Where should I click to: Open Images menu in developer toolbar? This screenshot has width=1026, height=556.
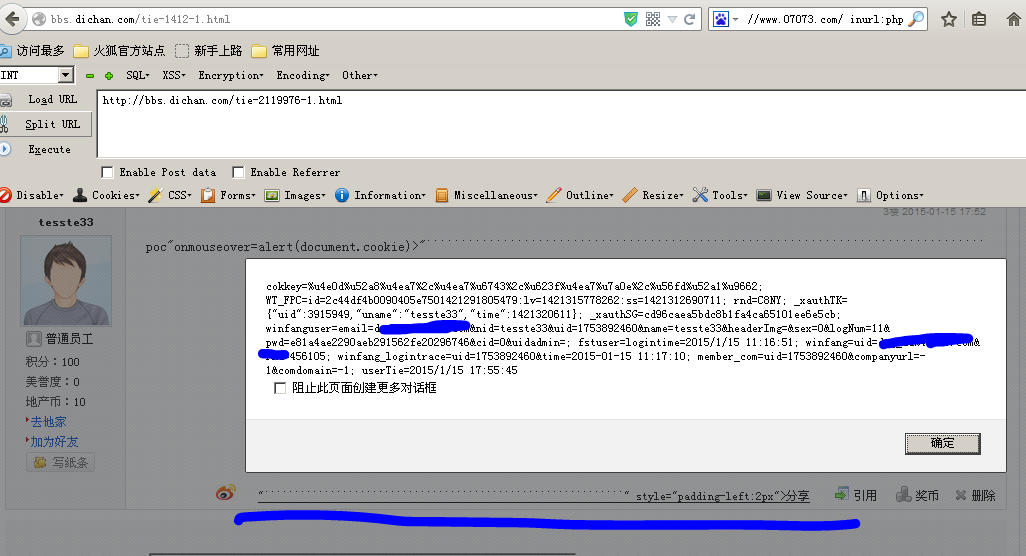click(x=295, y=195)
